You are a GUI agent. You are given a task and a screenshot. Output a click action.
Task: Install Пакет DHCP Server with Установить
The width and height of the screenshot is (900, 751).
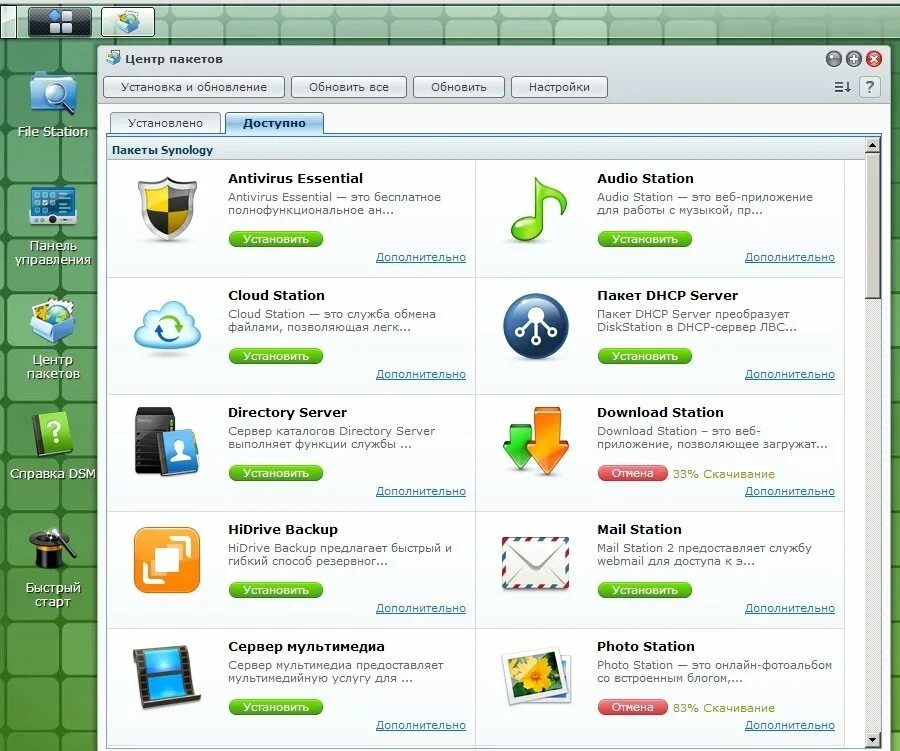point(645,356)
